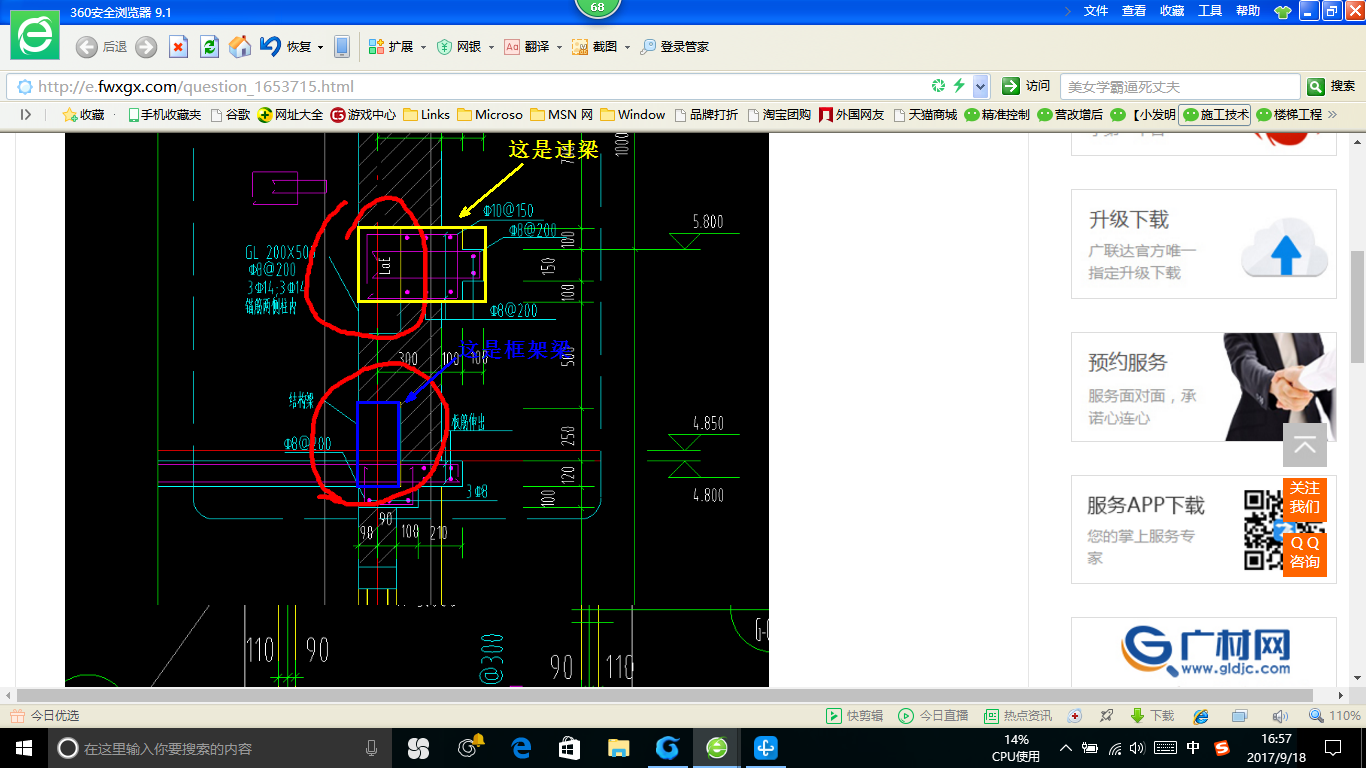Image resolution: width=1366 pixels, height=768 pixels.
Task: Open the 收藏 favorites star bookmark
Action: coord(83,115)
